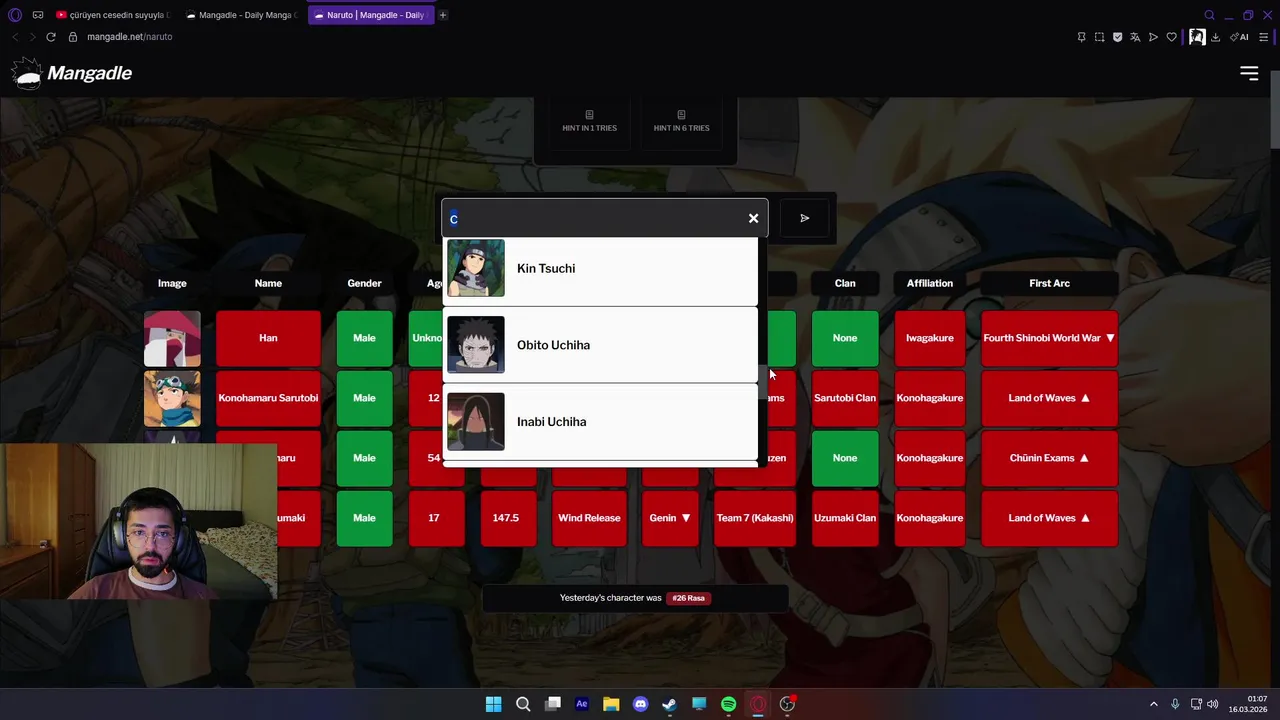Select Obito Uchiha from suggestions
This screenshot has width=1280, height=720.
click(x=600, y=345)
